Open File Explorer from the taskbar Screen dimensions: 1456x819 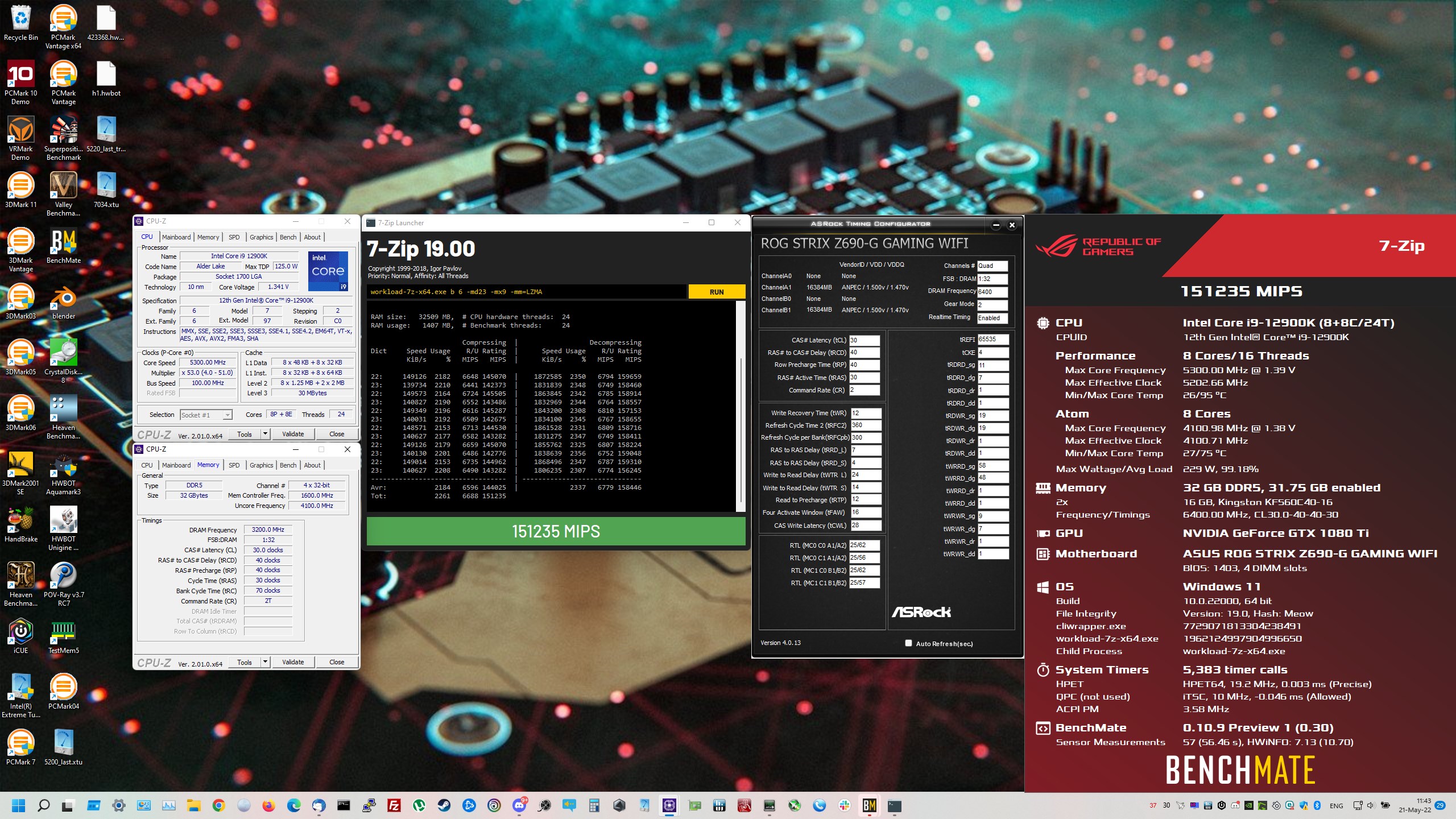pyautogui.click(x=193, y=805)
